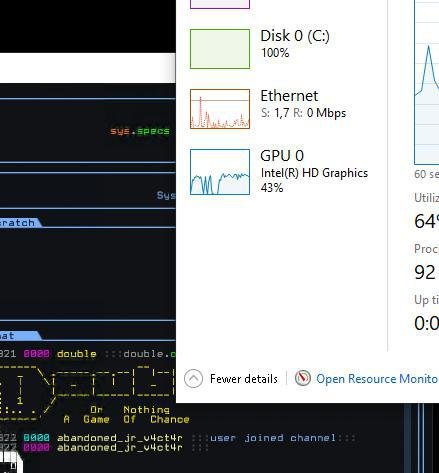Click the double username in chat
The image size is (439, 473).
pos(77,354)
